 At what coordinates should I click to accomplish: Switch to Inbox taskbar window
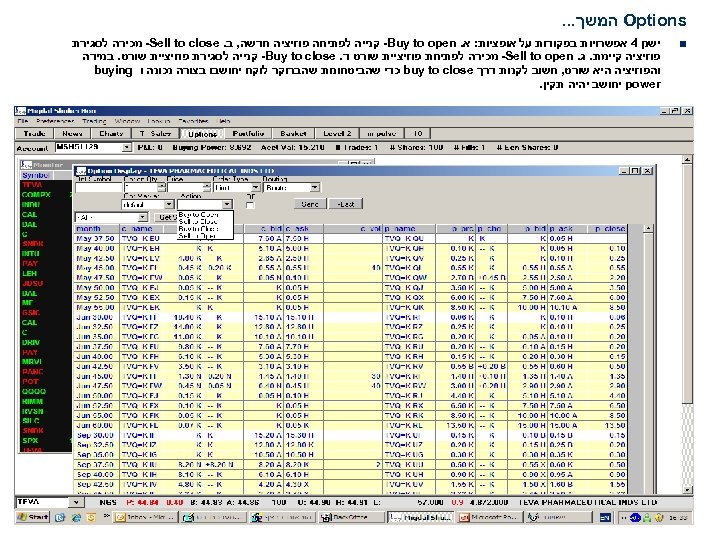click(x=146, y=518)
